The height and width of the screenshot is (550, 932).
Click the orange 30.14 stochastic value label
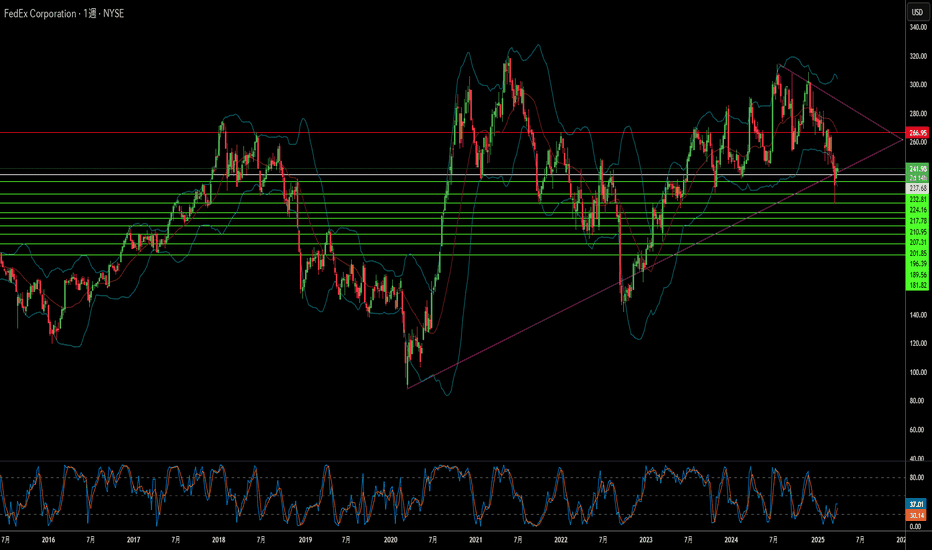[x=916, y=516]
